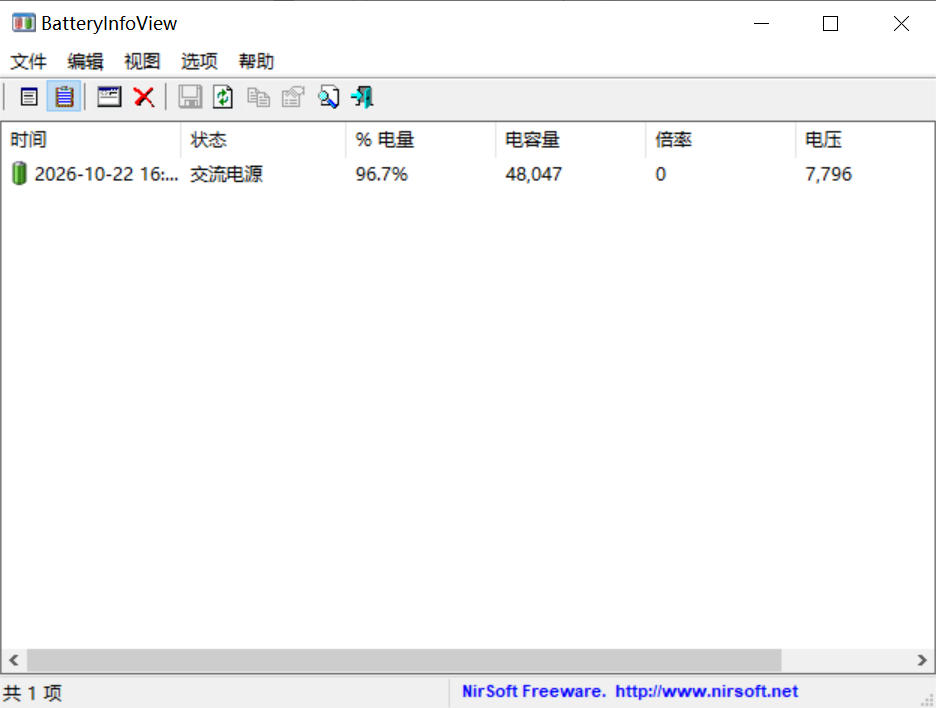This screenshot has width=936, height=708.
Task: Open the 视图 menu
Action: tap(142, 61)
